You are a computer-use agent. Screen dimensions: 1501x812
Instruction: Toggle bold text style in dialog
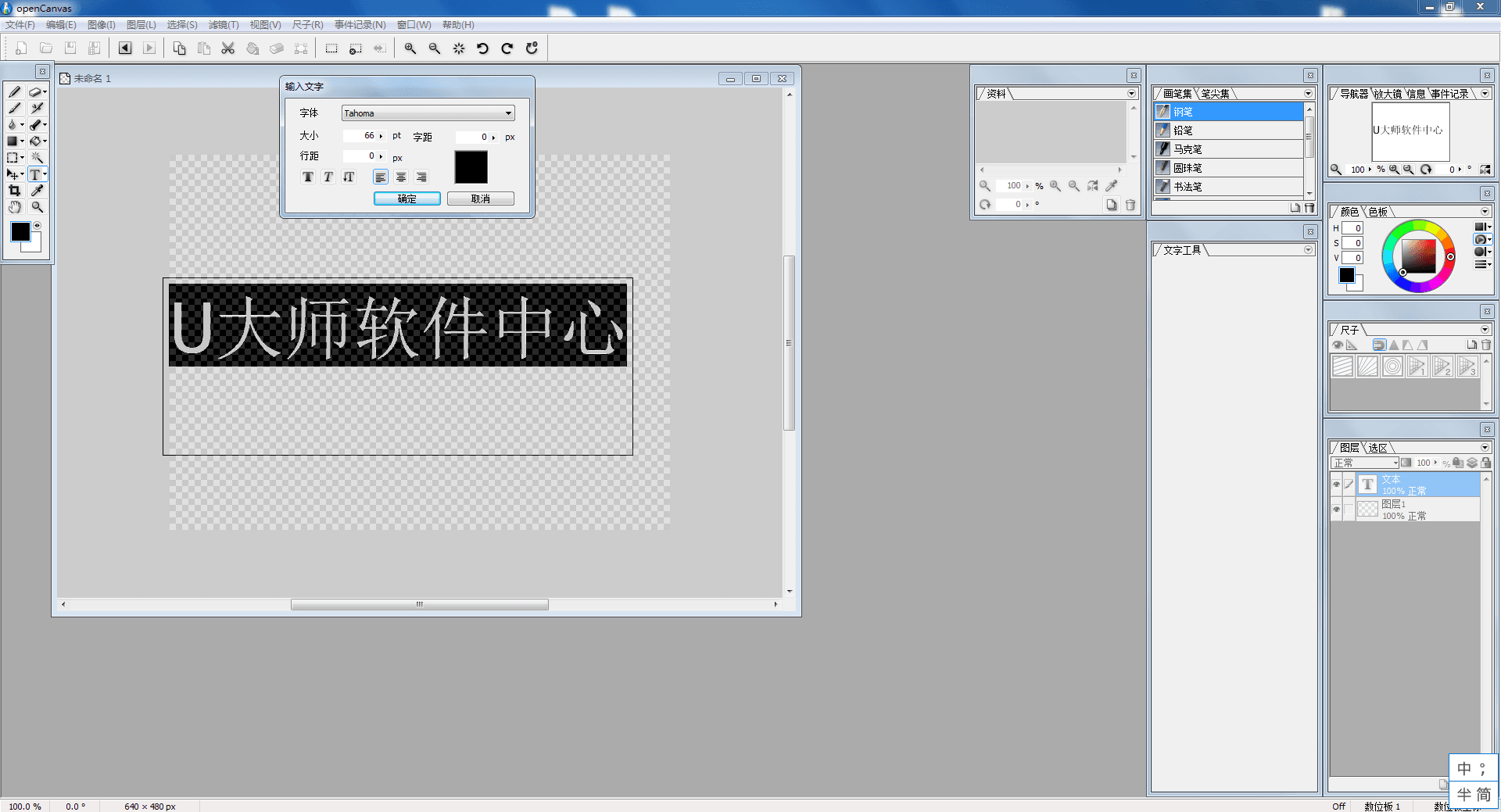pos(308,177)
